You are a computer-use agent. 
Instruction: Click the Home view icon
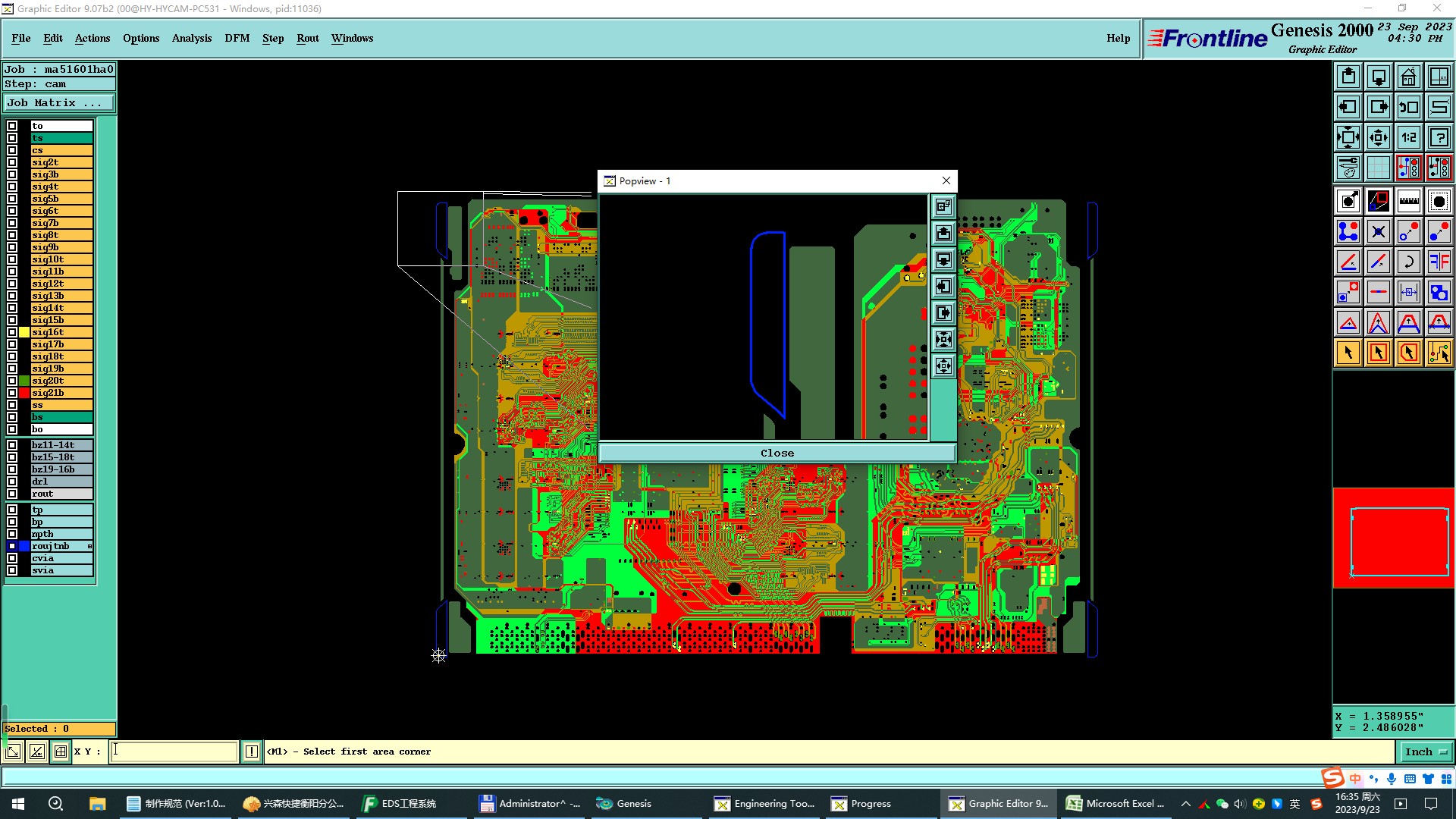(1408, 77)
